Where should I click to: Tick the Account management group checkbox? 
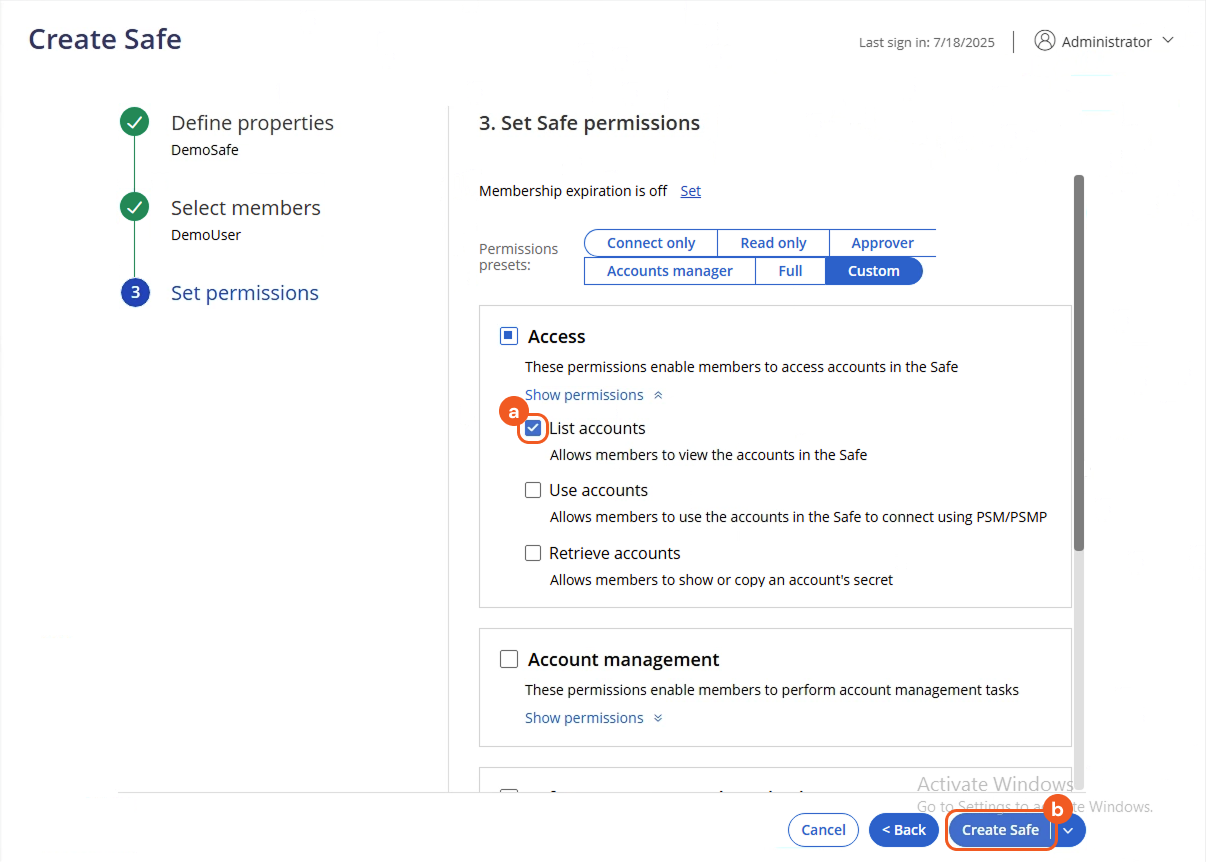[509, 659]
